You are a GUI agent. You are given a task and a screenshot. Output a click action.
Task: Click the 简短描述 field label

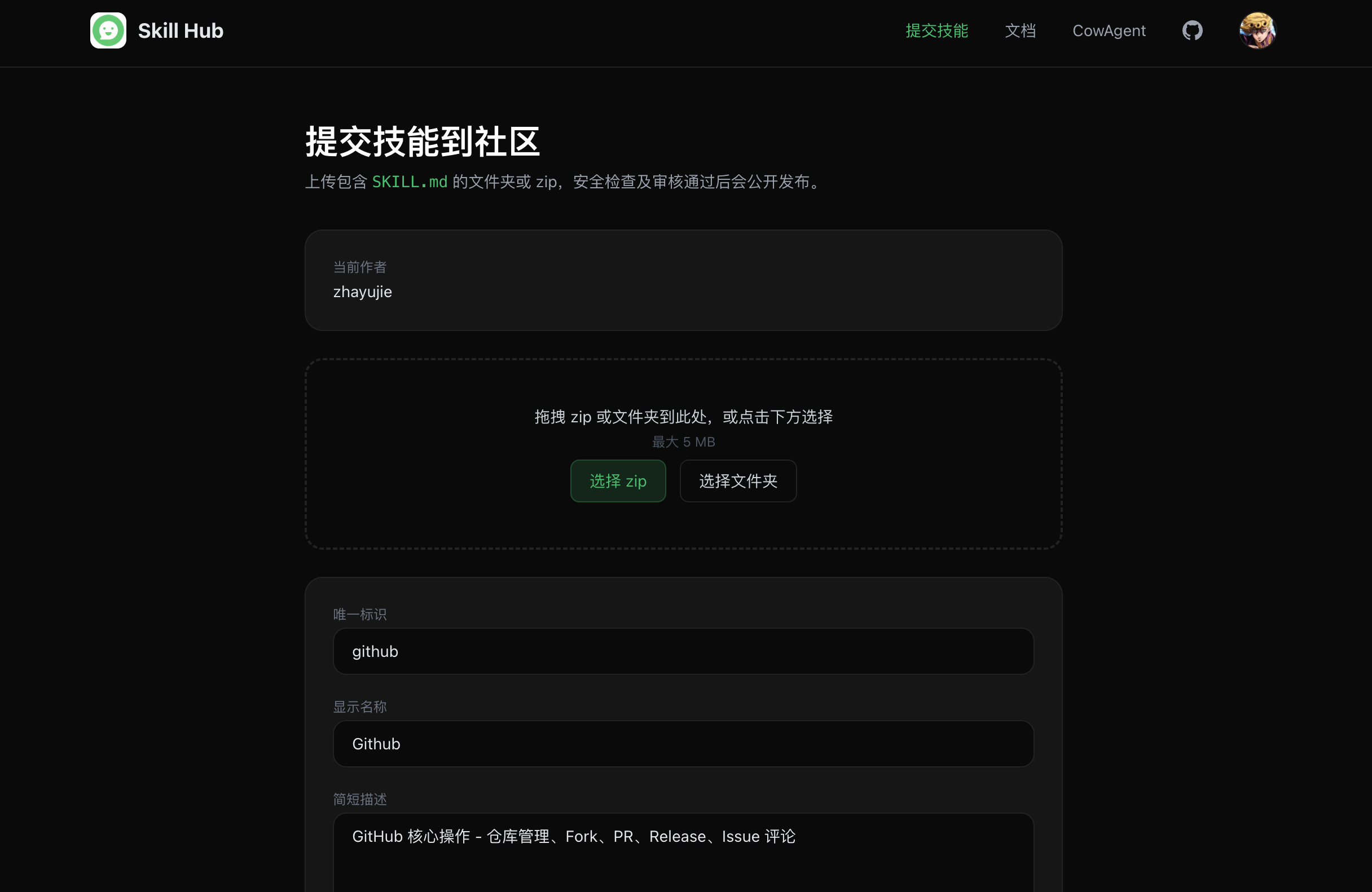(360, 798)
